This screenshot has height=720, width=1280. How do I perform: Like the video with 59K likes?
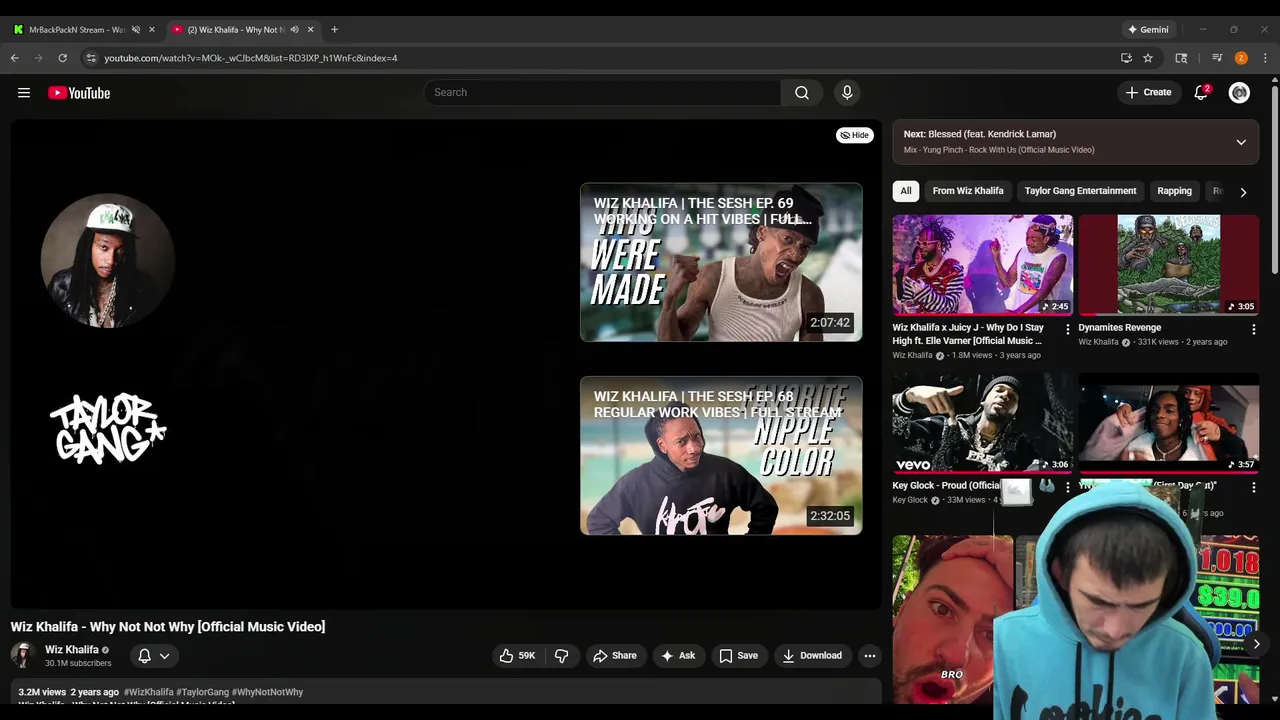click(518, 656)
